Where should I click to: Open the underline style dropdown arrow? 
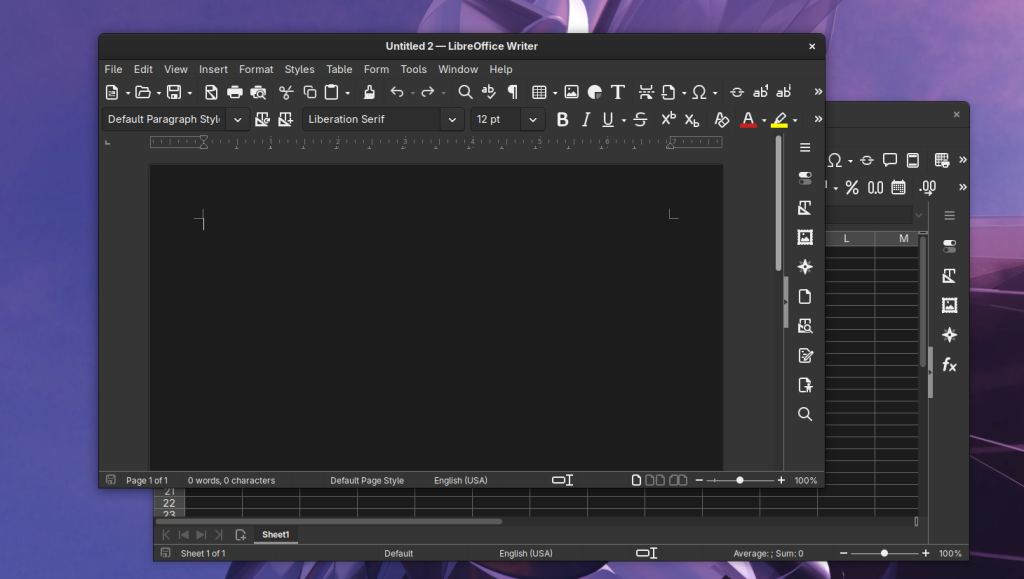coord(624,120)
